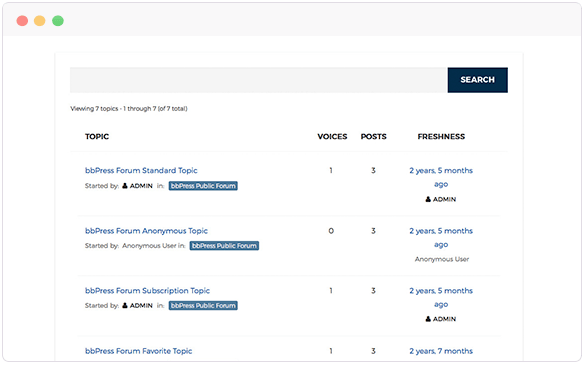Focus the forum search input field
Image resolution: width=585 pixels, height=366 pixels.
point(259,80)
